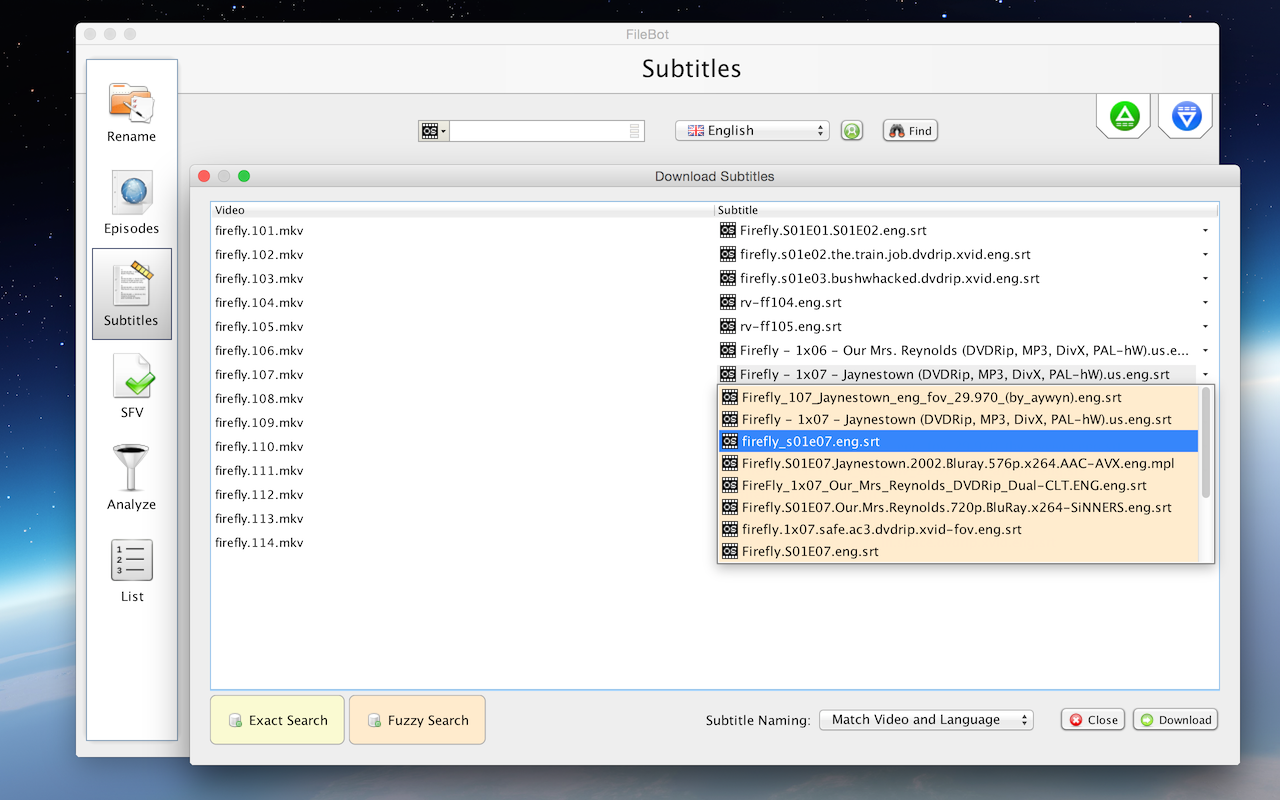Screen dimensions: 1280x800
Task: Choose Firefly.S01E07.Our.Mrs.Reynolds.720p.BluRay option
Action: (x=959, y=507)
